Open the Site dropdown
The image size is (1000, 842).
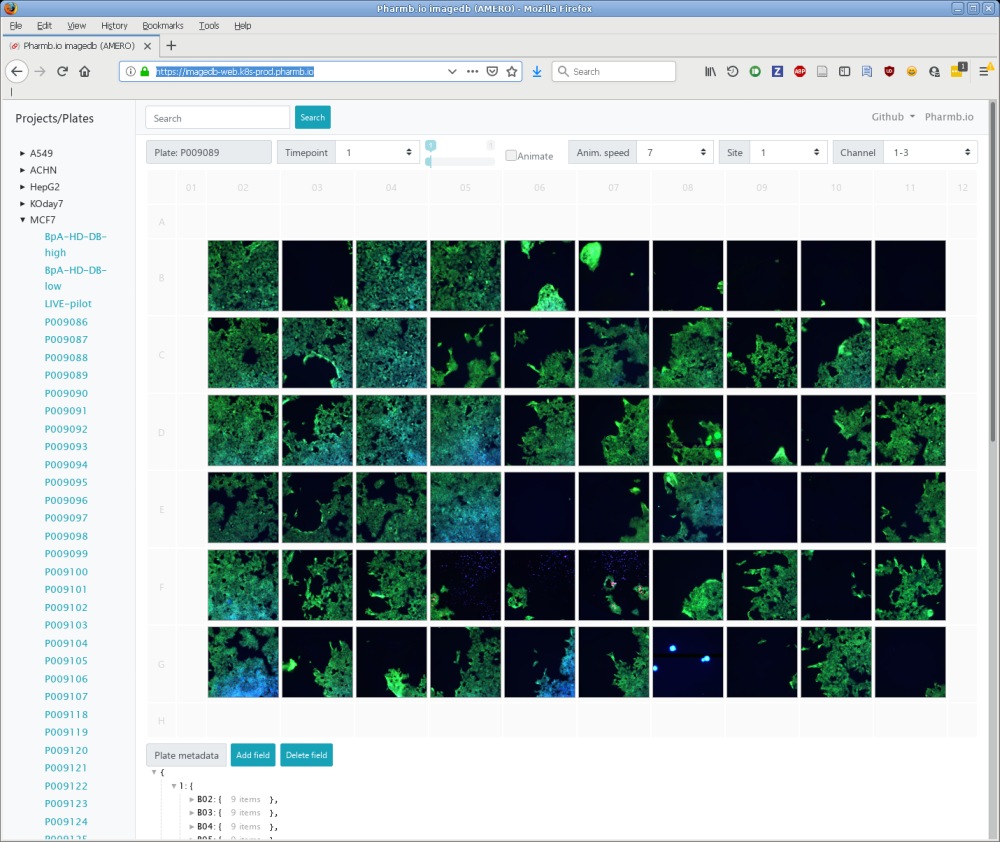788,152
